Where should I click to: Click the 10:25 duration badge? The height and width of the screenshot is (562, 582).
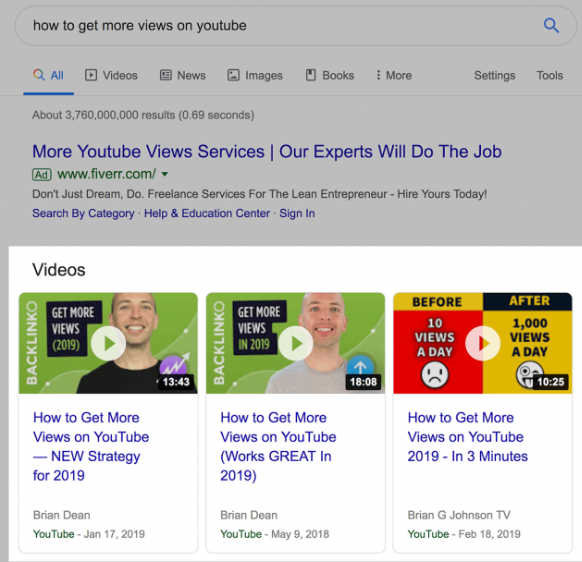pyautogui.click(x=550, y=382)
